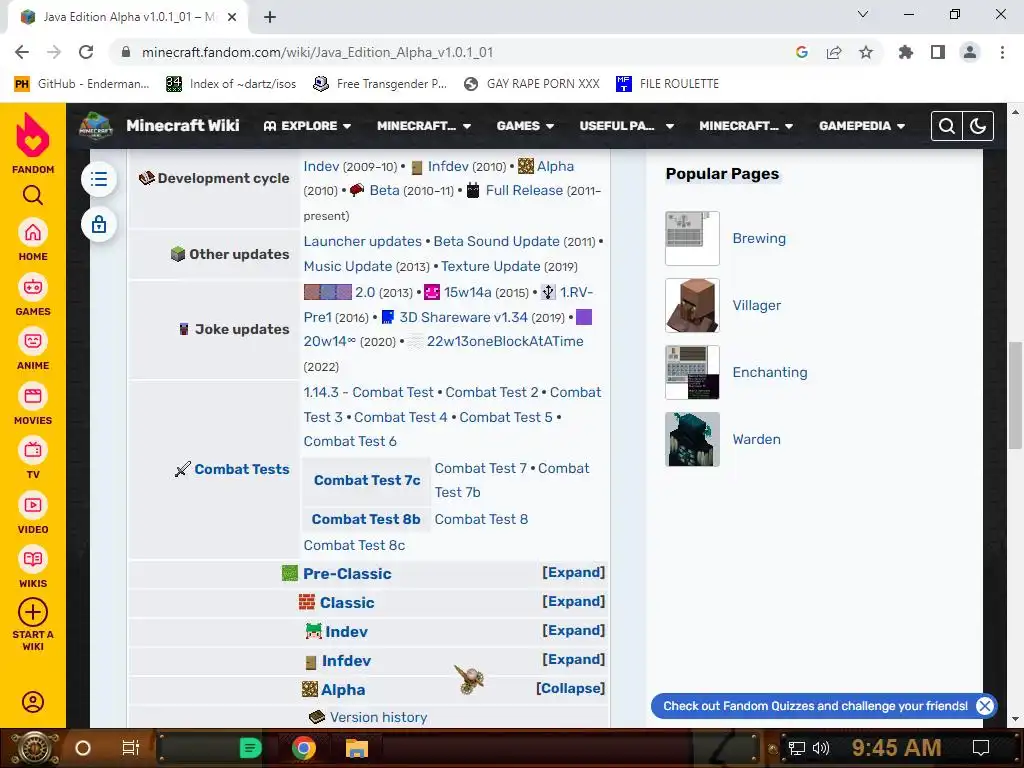Expand the Infdev section
1024x768 pixels.
(573, 660)
